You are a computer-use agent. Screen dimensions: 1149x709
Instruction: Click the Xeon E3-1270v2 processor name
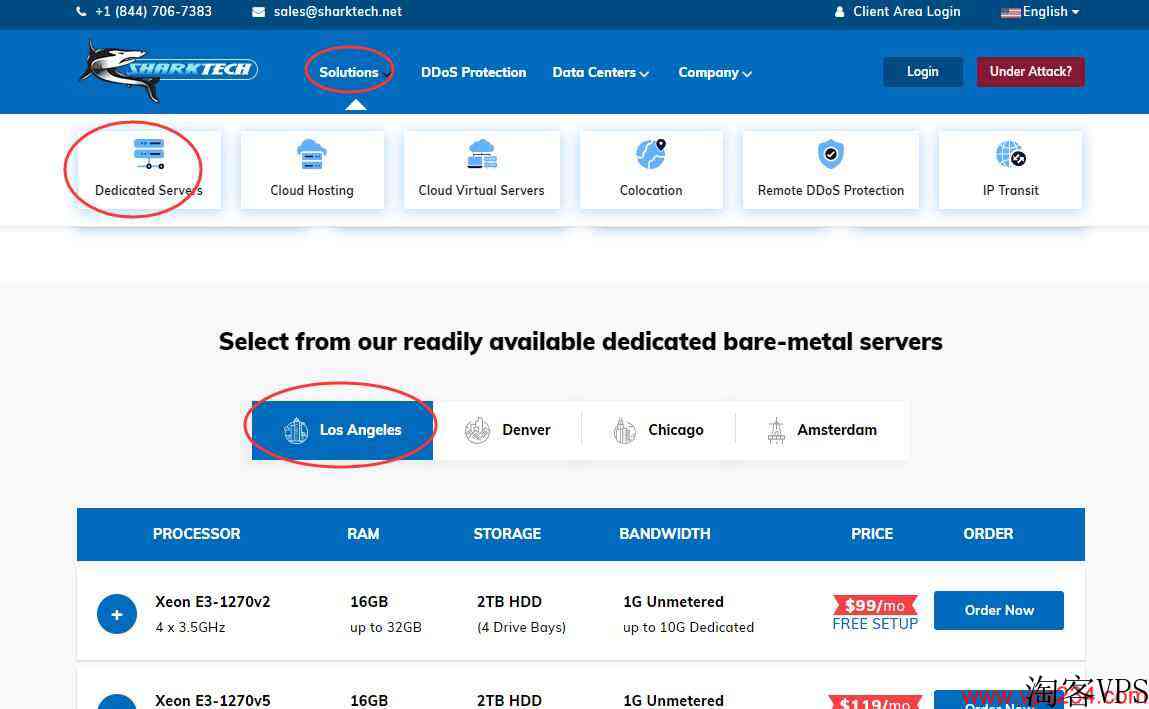[x=213, y=601]
